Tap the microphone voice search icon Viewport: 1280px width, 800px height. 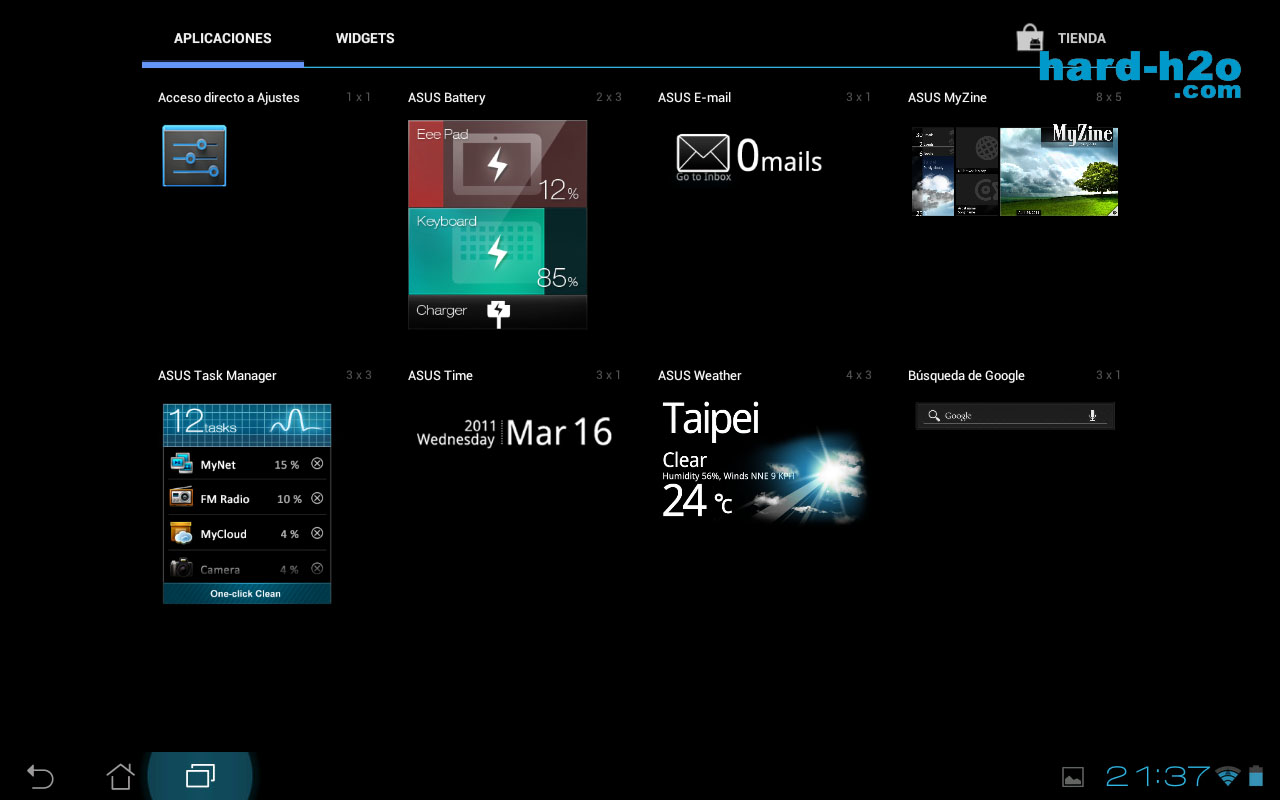coord(1092,416)
